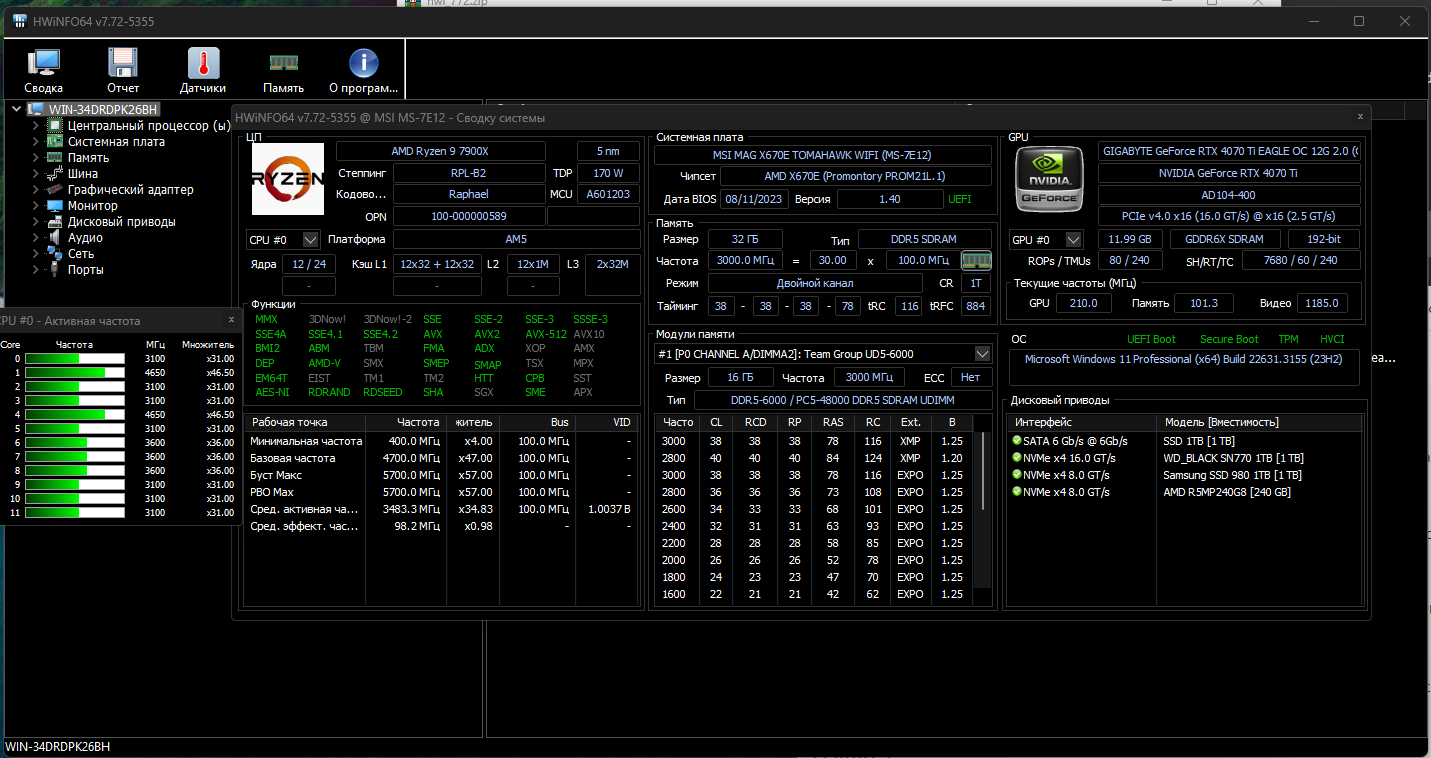Click the Core 9 frequency bar
Screen dimensions: 1431x758
tap(75, 484)
